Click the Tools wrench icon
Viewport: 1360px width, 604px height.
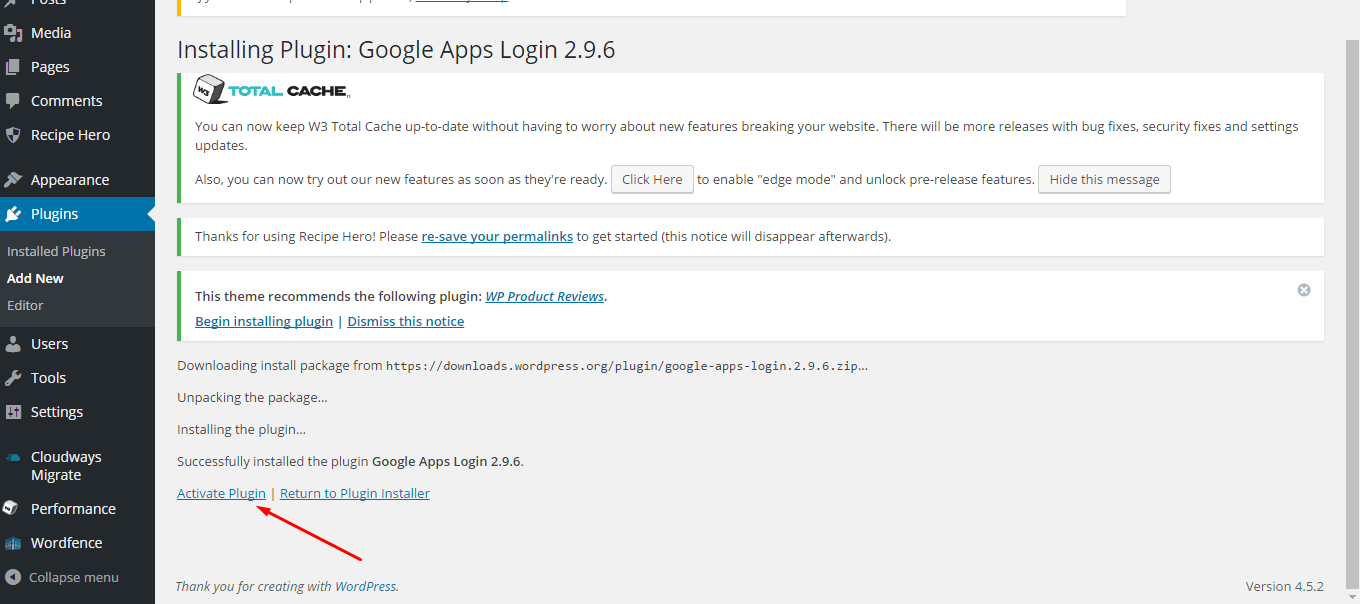[x=13, y=378]
